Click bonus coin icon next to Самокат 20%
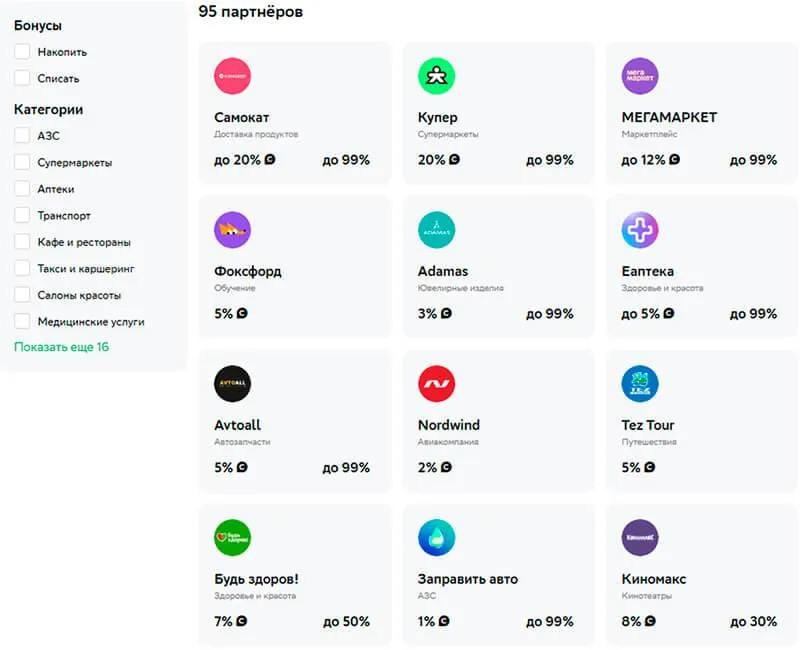The image size is (800, 650). coord(270,159)
